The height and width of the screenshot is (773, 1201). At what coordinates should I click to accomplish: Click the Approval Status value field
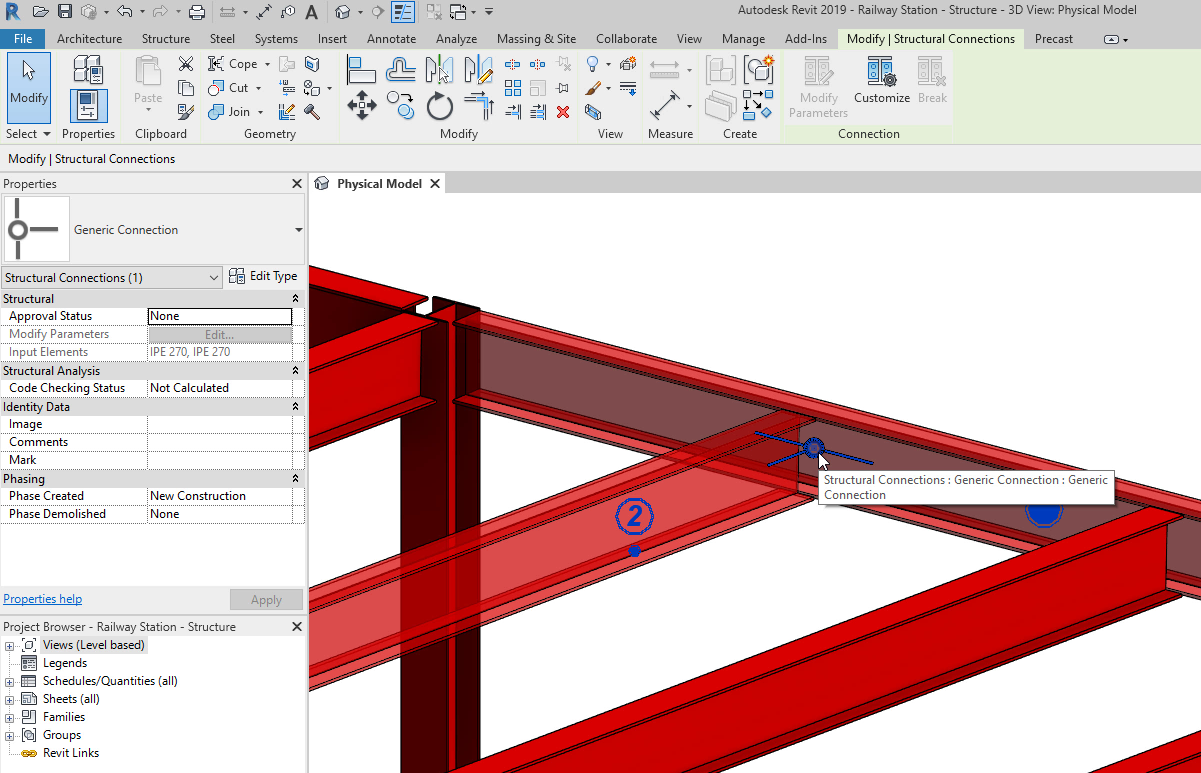click(219, 316)
